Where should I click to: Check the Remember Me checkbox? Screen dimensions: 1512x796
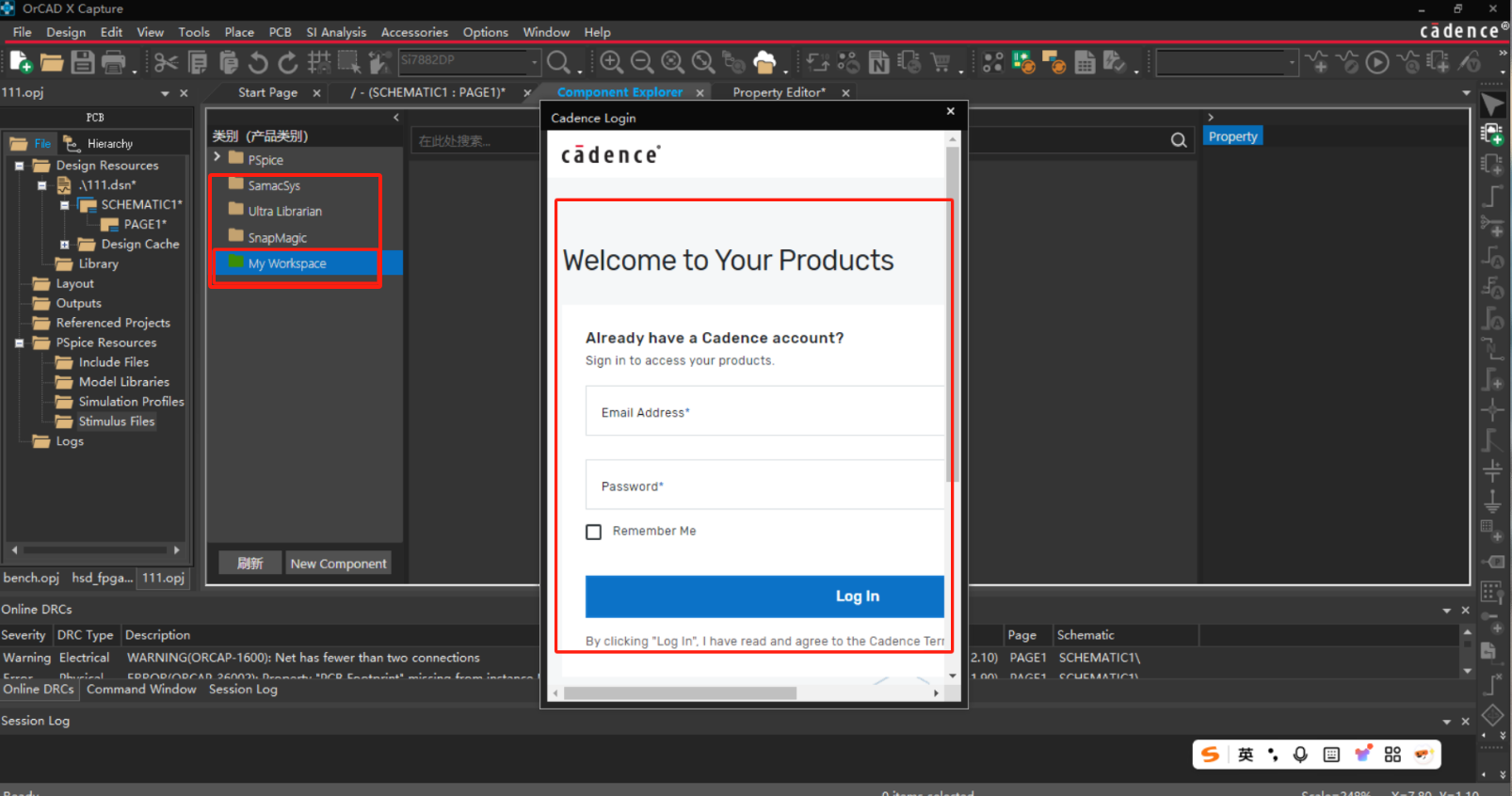(593, 532)
